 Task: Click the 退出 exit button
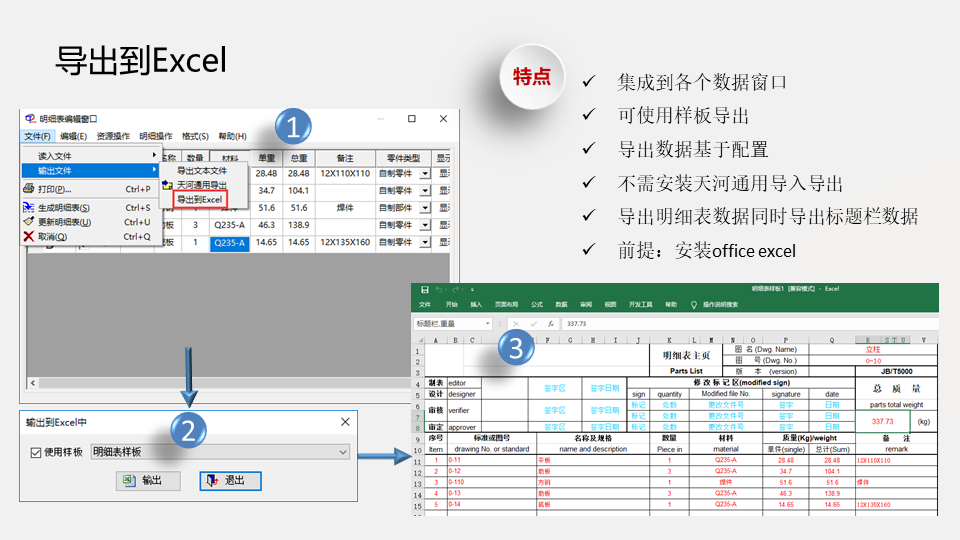click(229, 481)
